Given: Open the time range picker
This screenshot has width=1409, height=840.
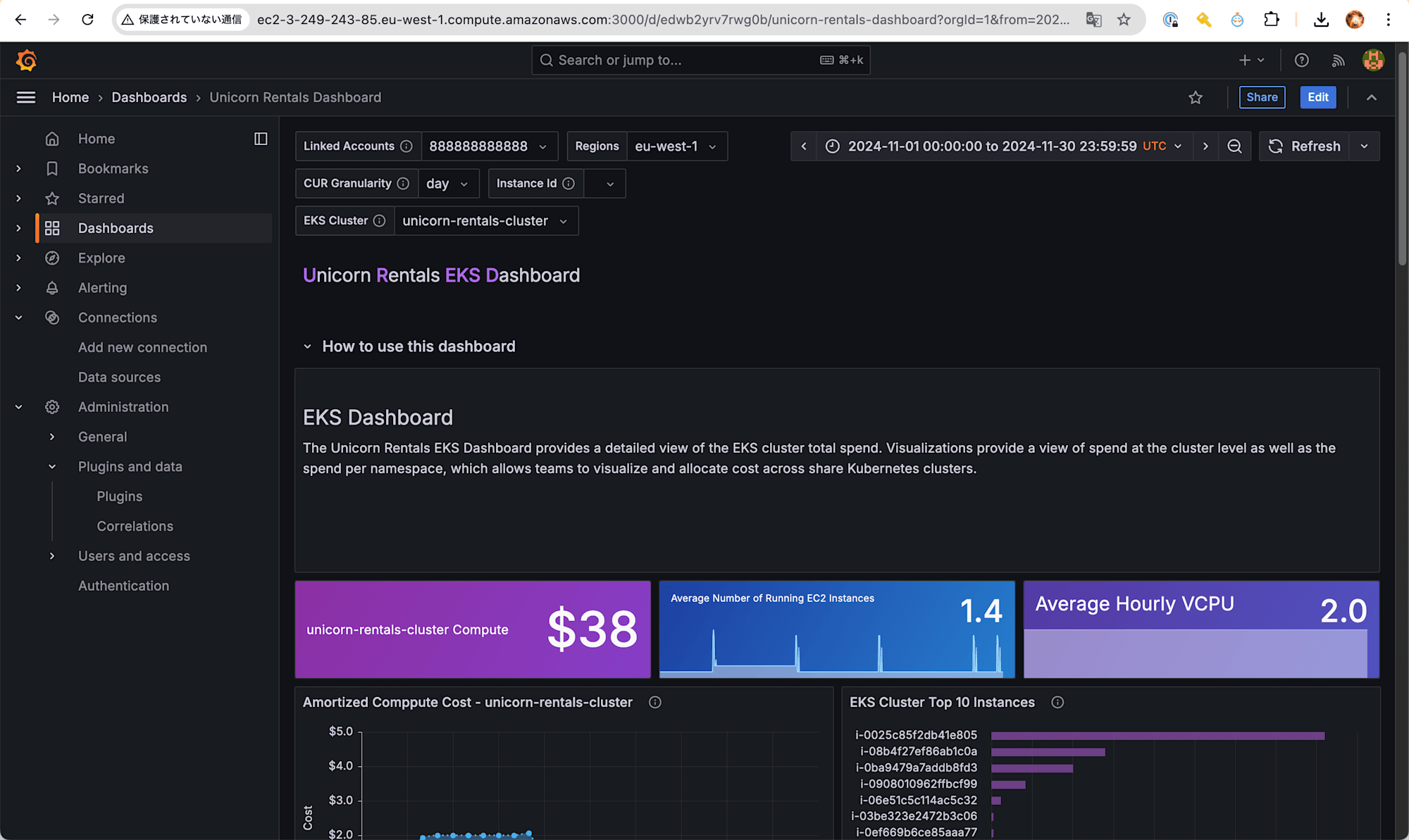Looking at the screenshot, I should [1005, 146].
